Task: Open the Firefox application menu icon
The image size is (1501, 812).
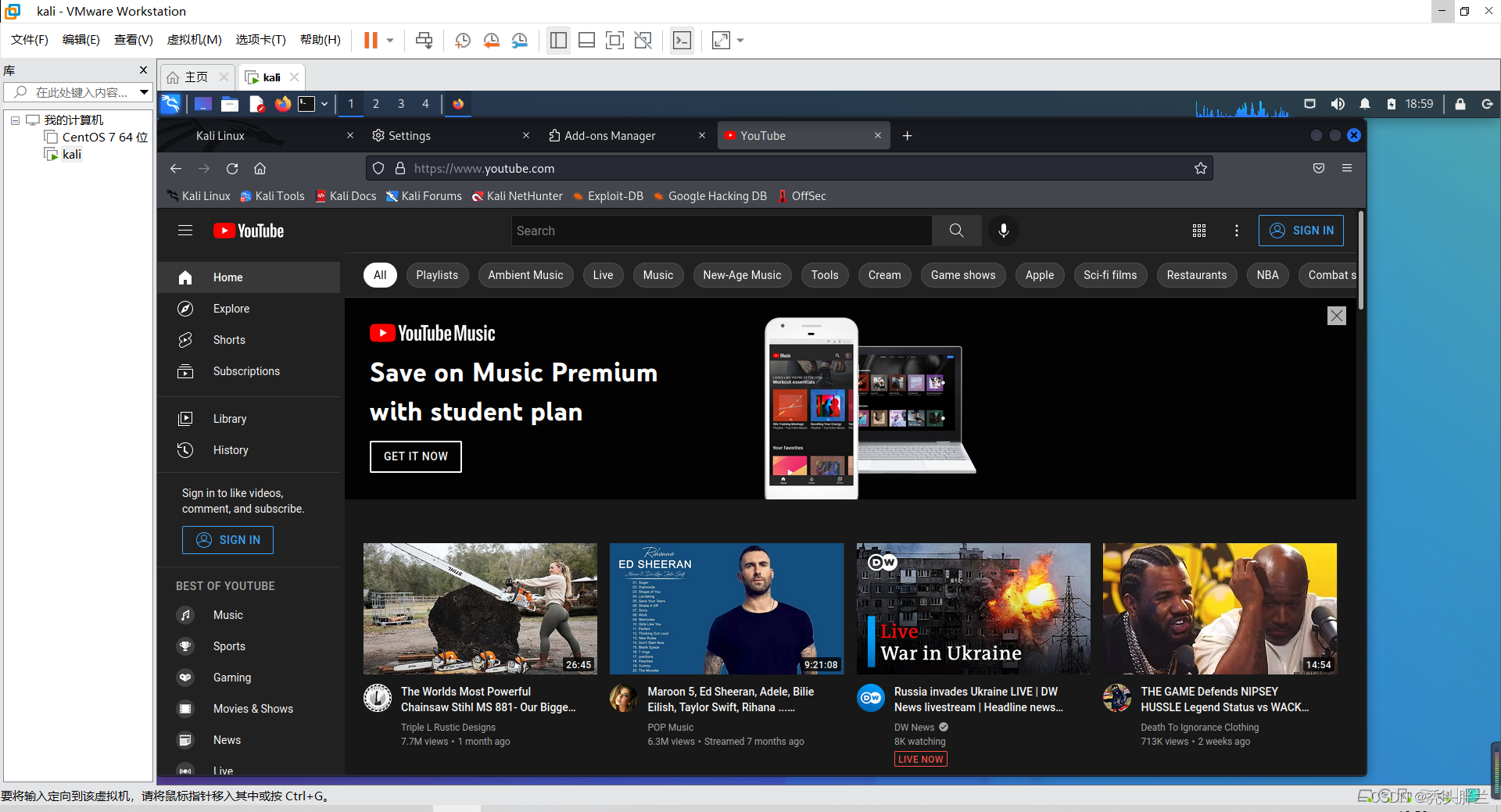Action: pyautogui.click(x=1347, y=168)
